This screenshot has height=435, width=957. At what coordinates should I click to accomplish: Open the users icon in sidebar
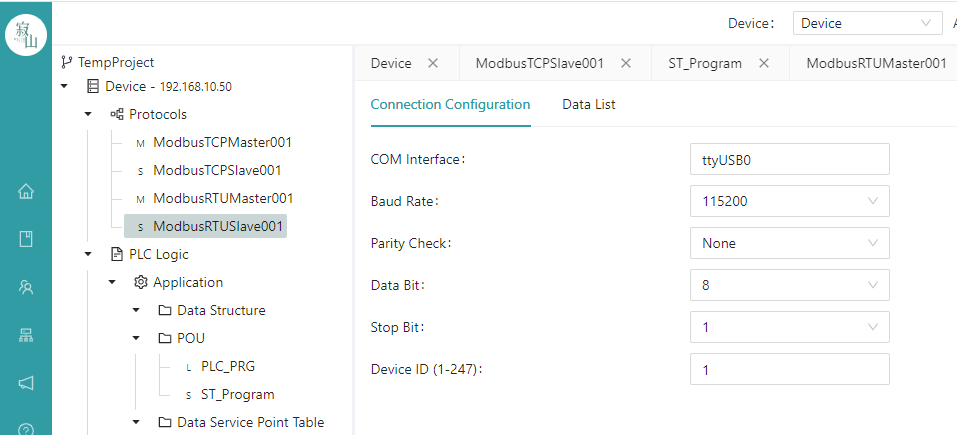(26, 287)
